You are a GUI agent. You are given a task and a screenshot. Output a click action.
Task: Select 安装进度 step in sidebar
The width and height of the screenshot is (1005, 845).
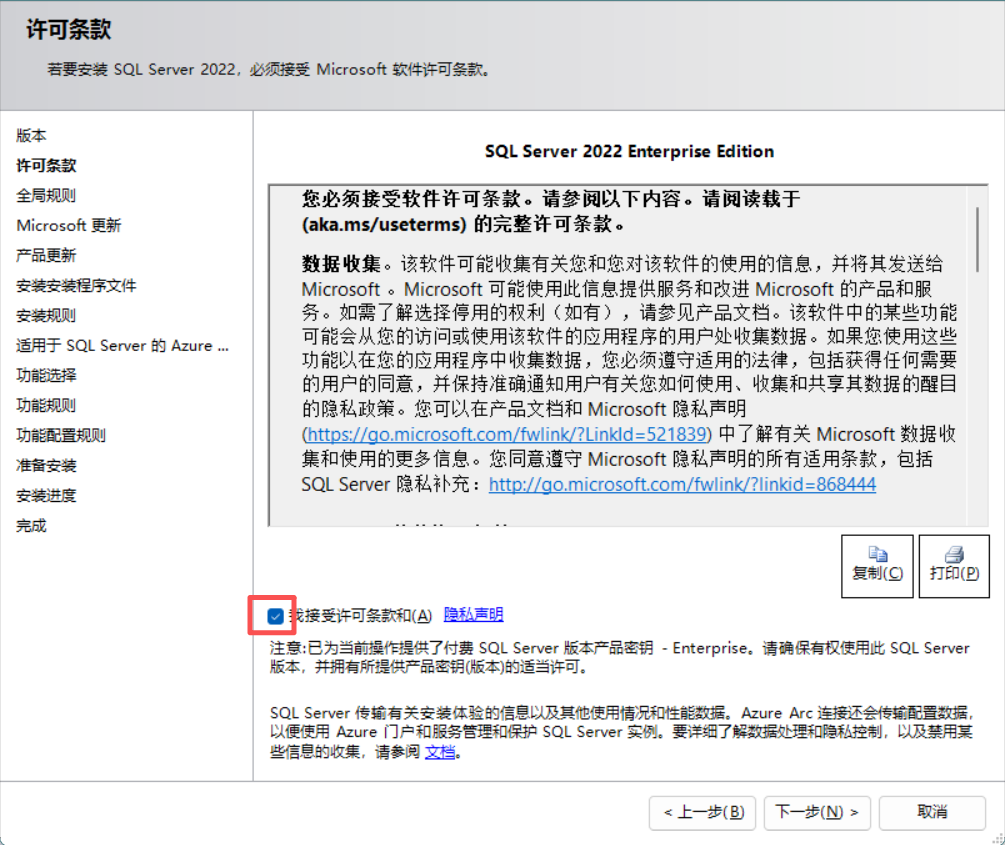[46, 496]
